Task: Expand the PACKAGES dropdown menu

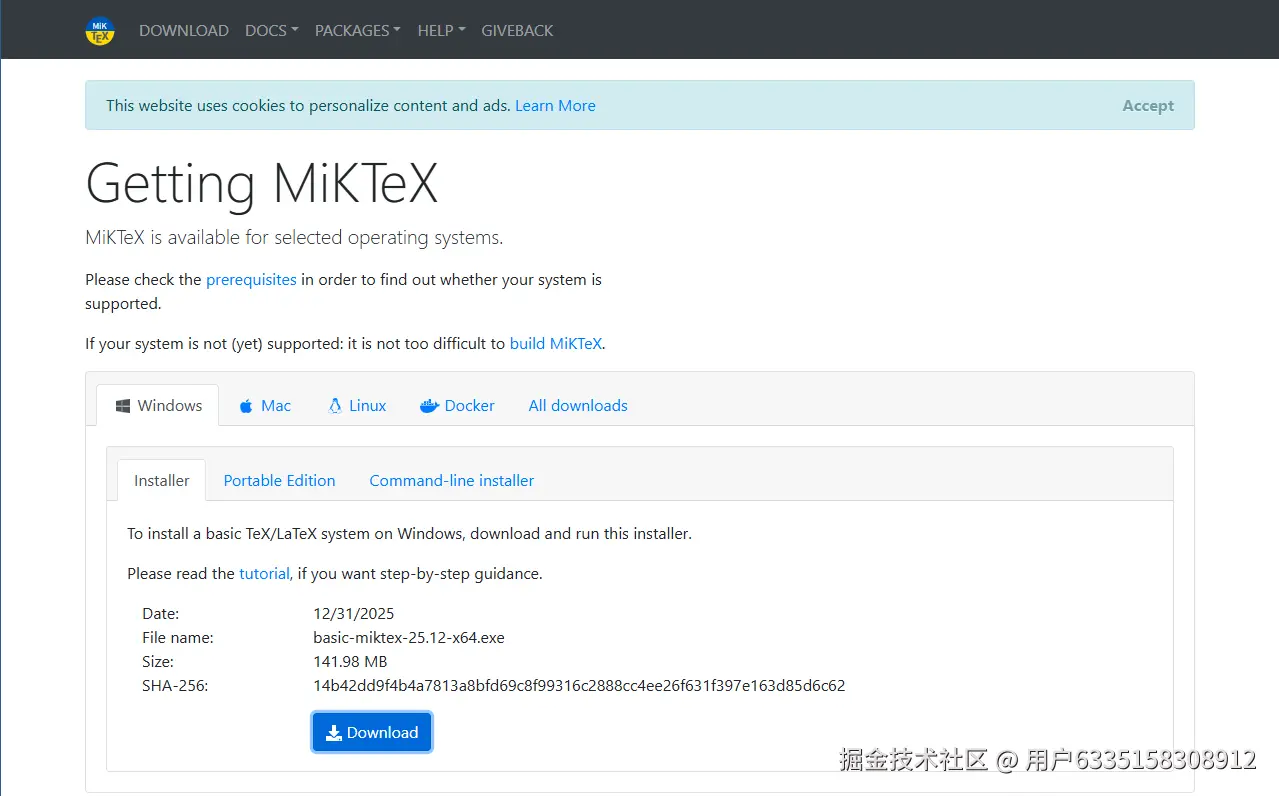Action: tap(358, 30)
